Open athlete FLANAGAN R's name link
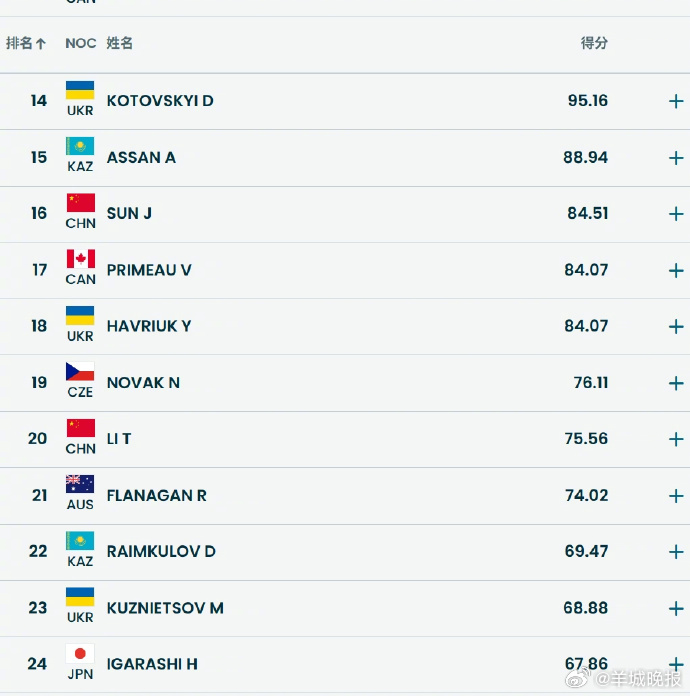 (x=156, y=495)
